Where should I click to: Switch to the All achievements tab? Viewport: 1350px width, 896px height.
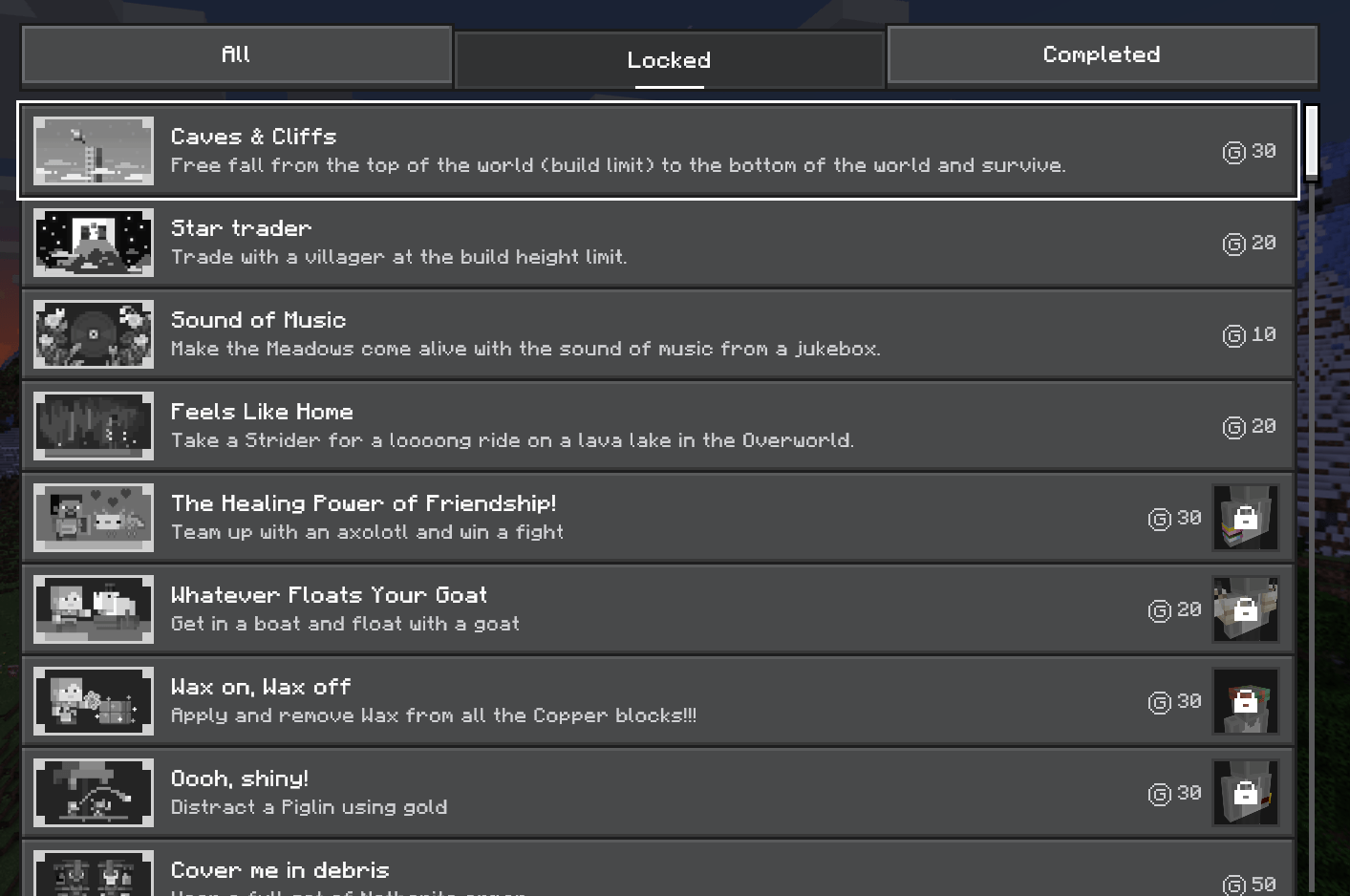click(236, 54)
